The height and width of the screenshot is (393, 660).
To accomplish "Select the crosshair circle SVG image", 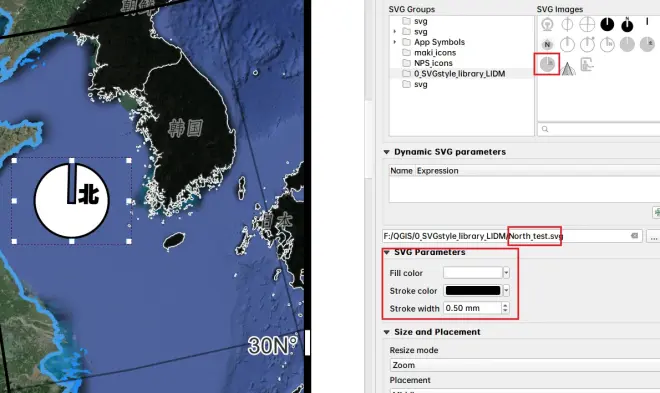I will tap(587, 24).
